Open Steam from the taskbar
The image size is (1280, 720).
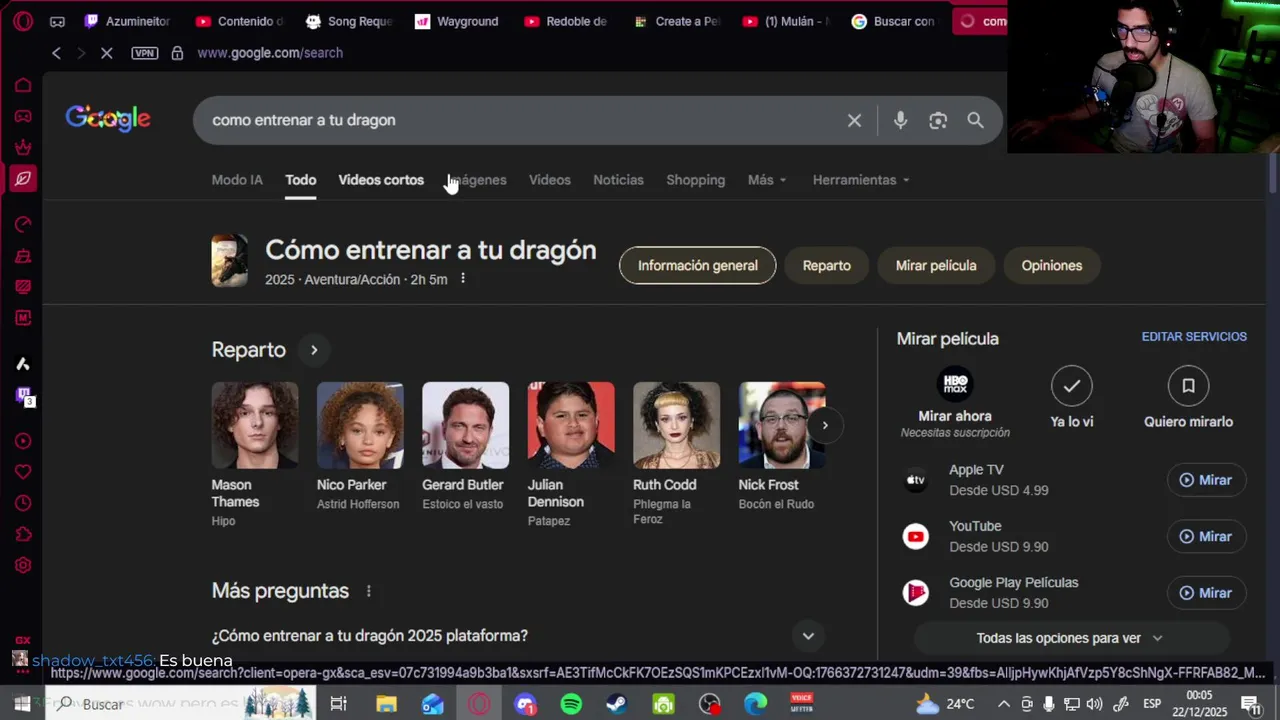coord(617,704)
